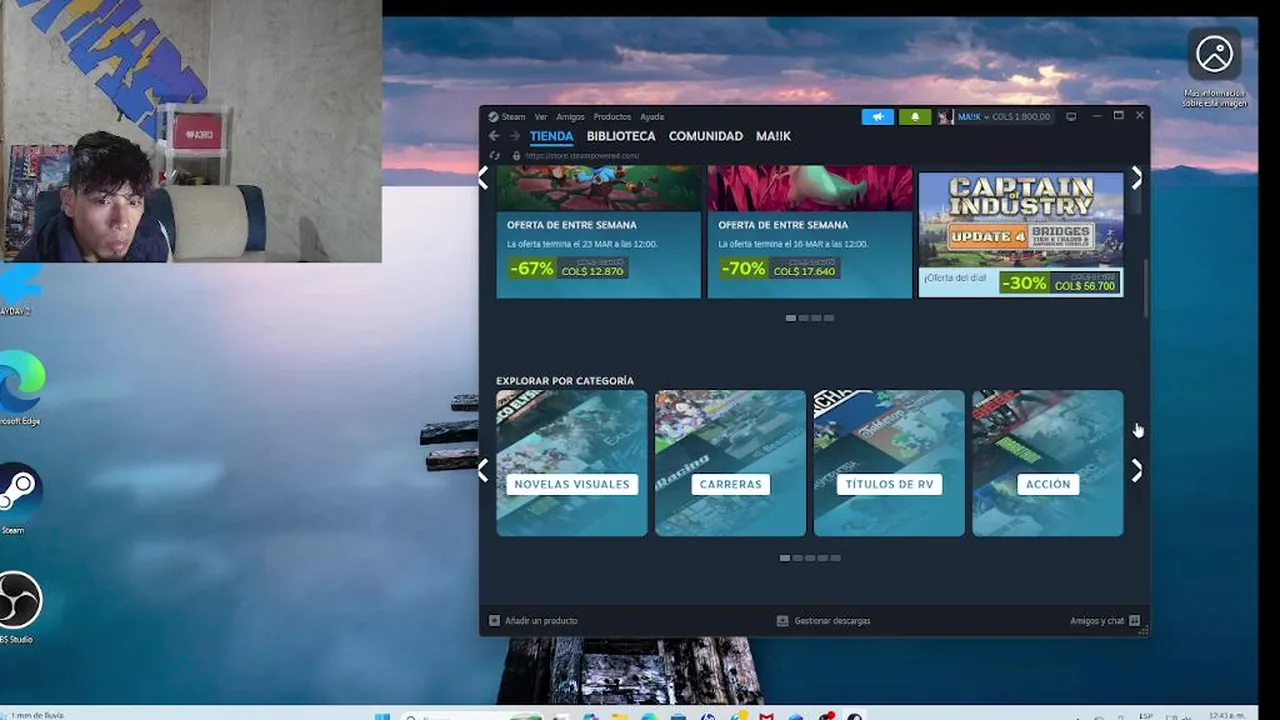Screen dimensions: 1280x720
Task: Switch to the COMUNIDAD tab
Action: tap(706, 136)
